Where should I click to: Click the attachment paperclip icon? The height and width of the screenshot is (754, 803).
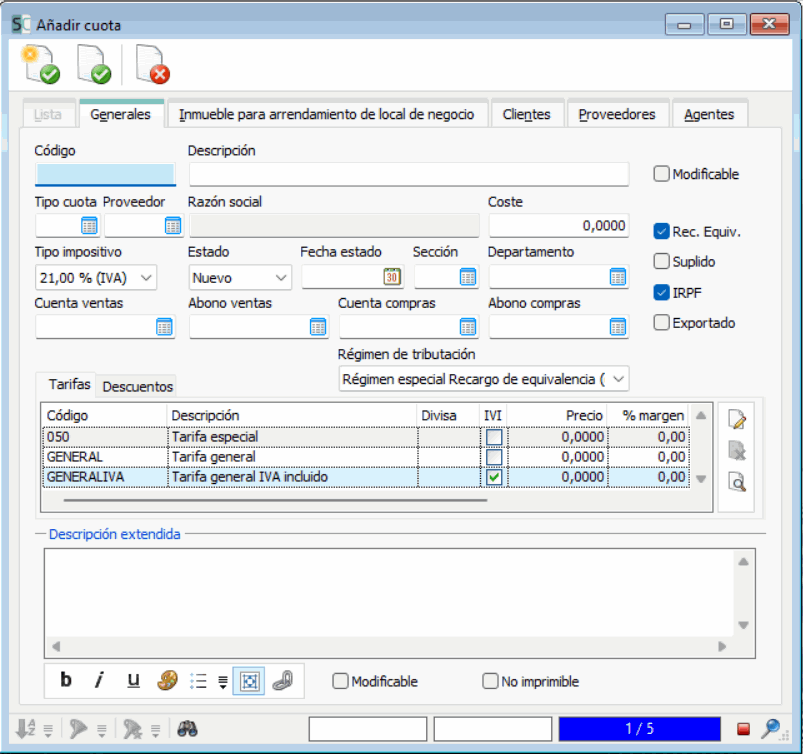(x=282, y=681)
